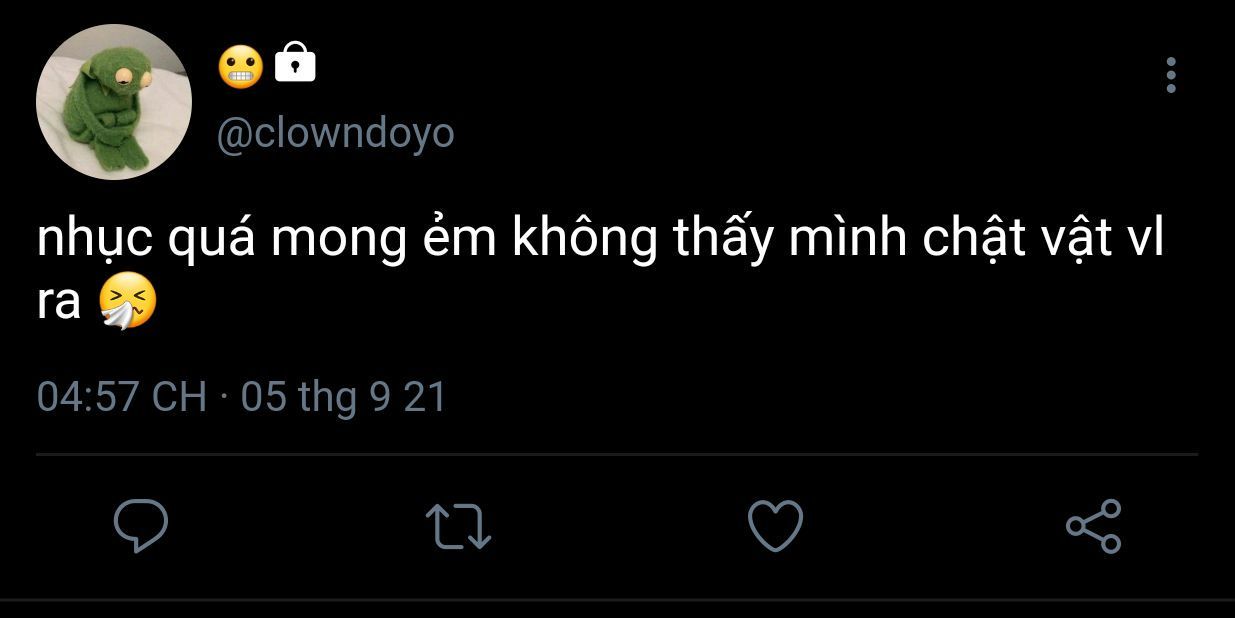Open the Kermit frog profile avatar

113,102
